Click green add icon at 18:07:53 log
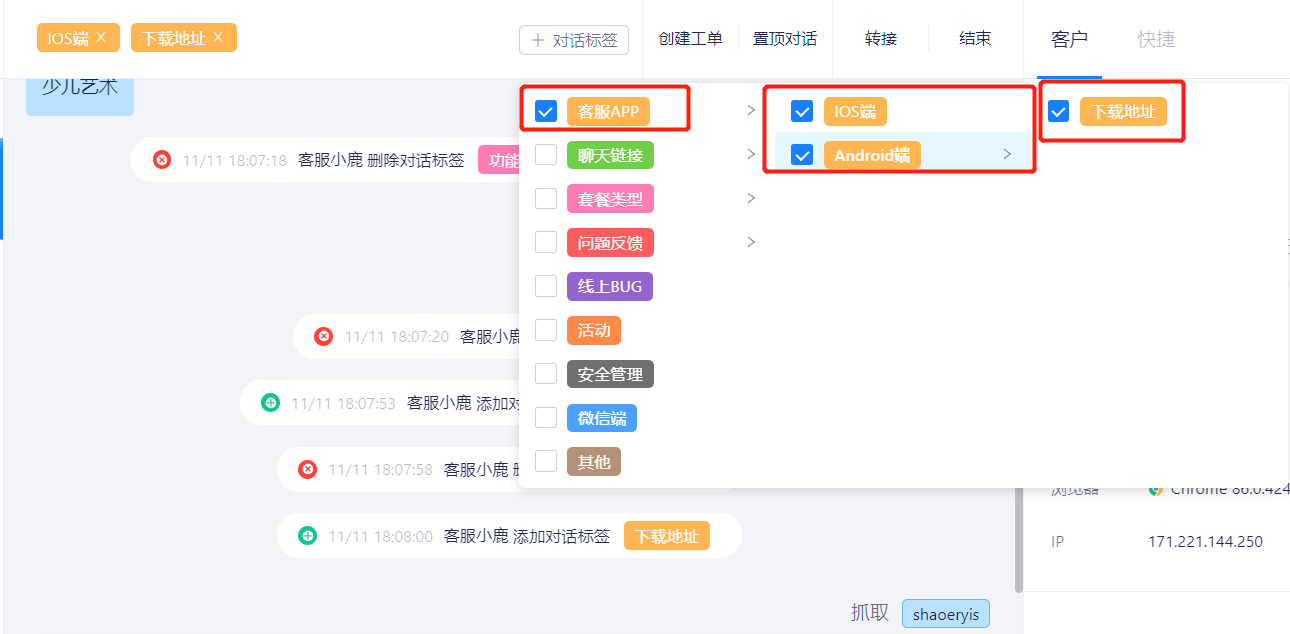 click(270, 402)
